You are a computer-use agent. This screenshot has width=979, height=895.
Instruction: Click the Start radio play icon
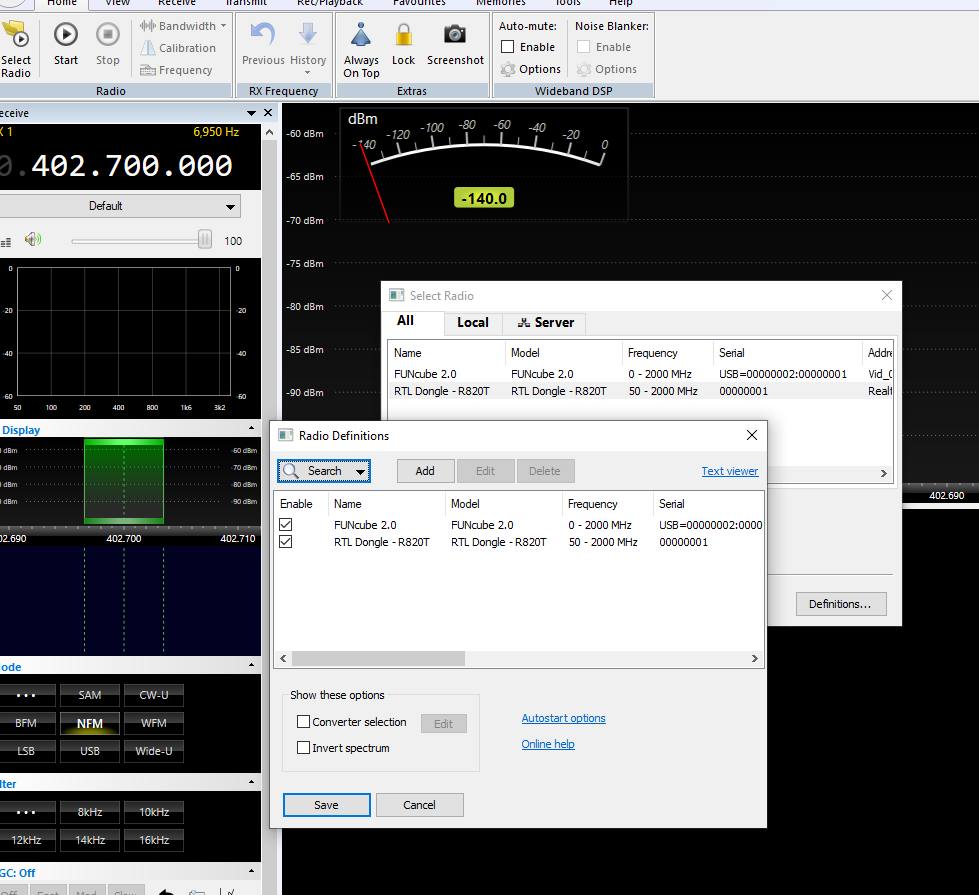coord(66,35)
